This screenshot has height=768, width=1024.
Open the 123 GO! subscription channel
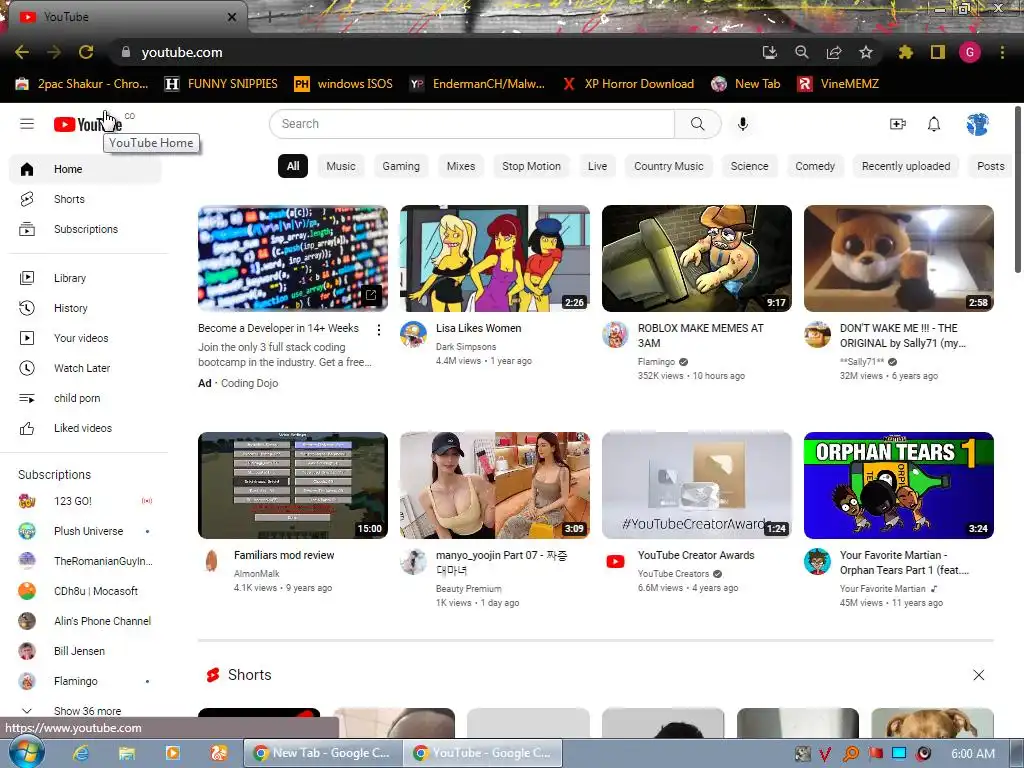click(x=85, y=501)
